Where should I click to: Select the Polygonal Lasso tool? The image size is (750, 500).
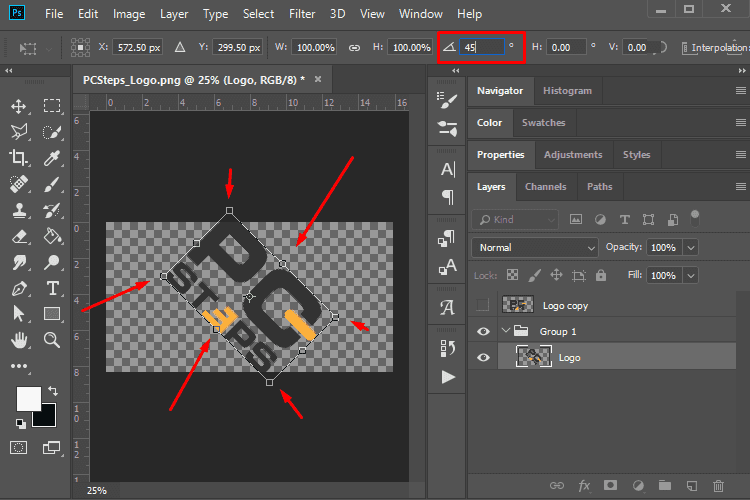(19, 132)
